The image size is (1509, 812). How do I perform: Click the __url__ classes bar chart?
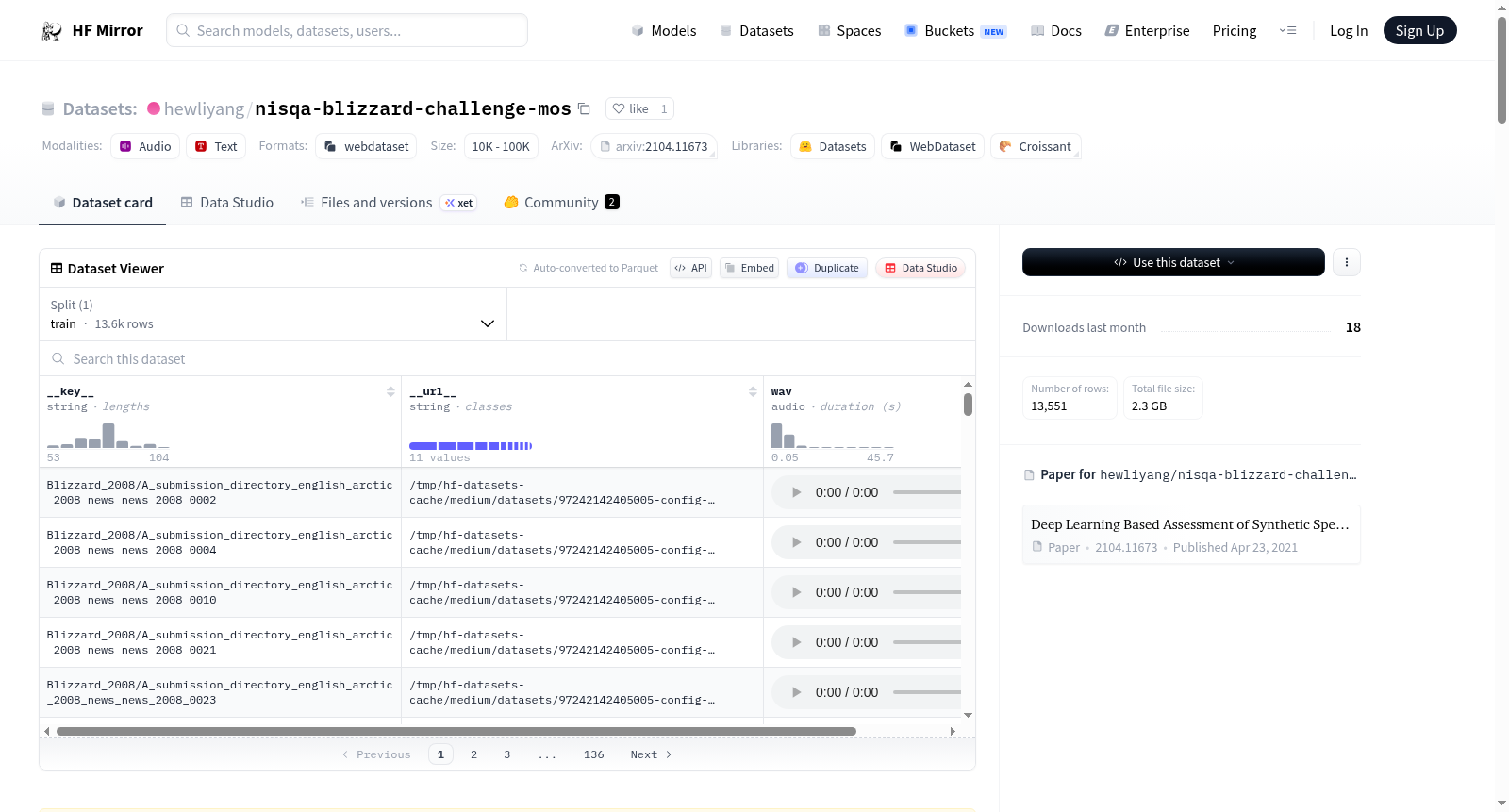point(471,445)
